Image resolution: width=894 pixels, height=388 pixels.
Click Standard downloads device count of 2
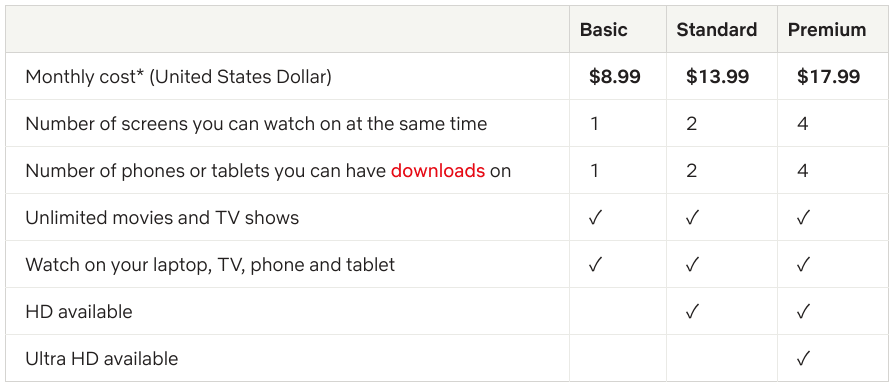tap(692, 171)
